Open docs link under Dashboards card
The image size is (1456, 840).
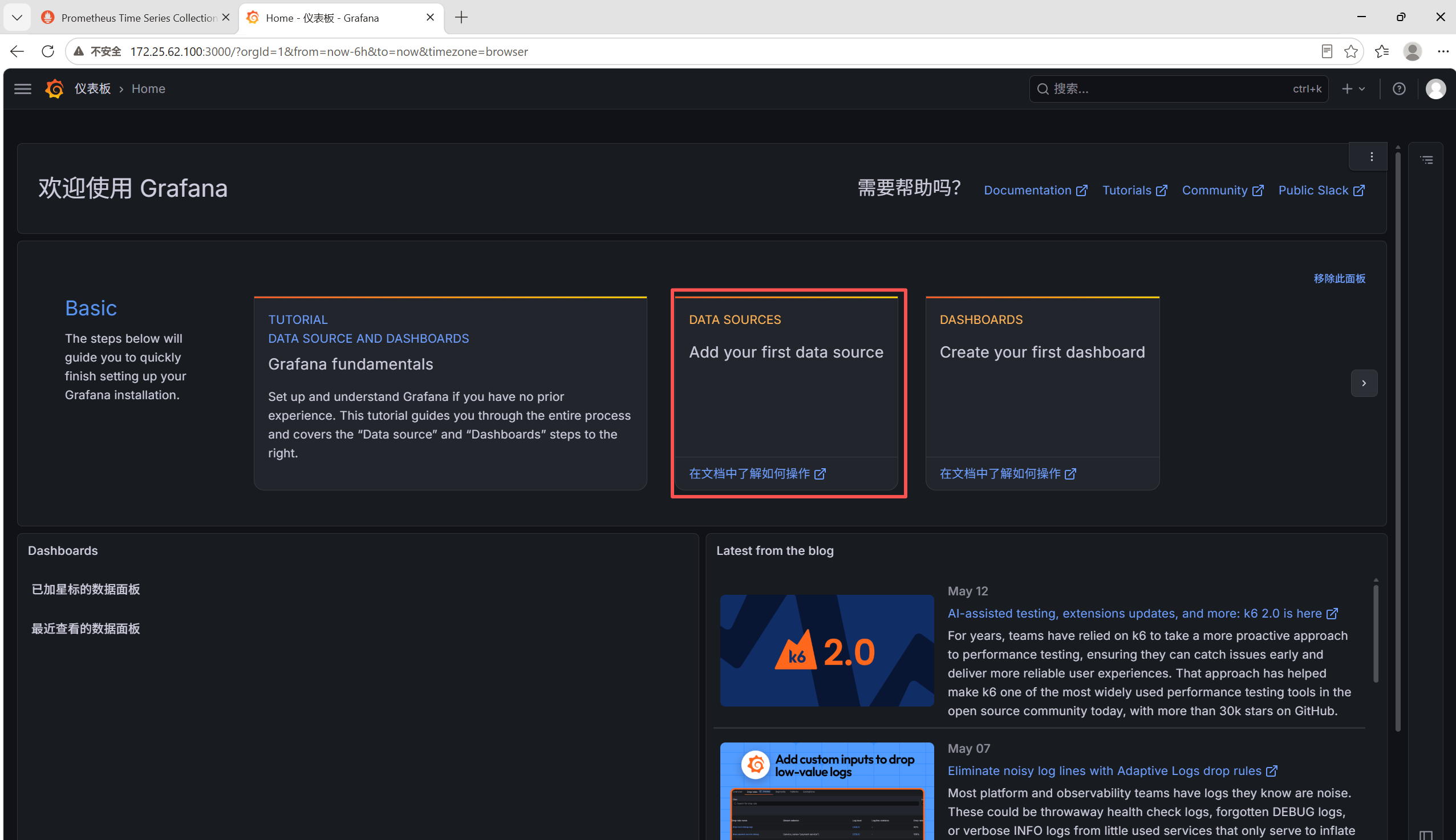[x=1007, y=474]
